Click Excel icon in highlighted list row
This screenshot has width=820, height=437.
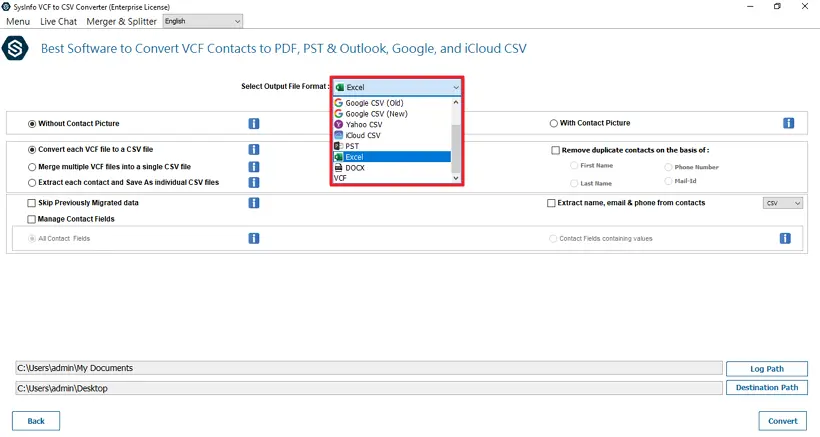pyautogui.click(x=338, y=157)
